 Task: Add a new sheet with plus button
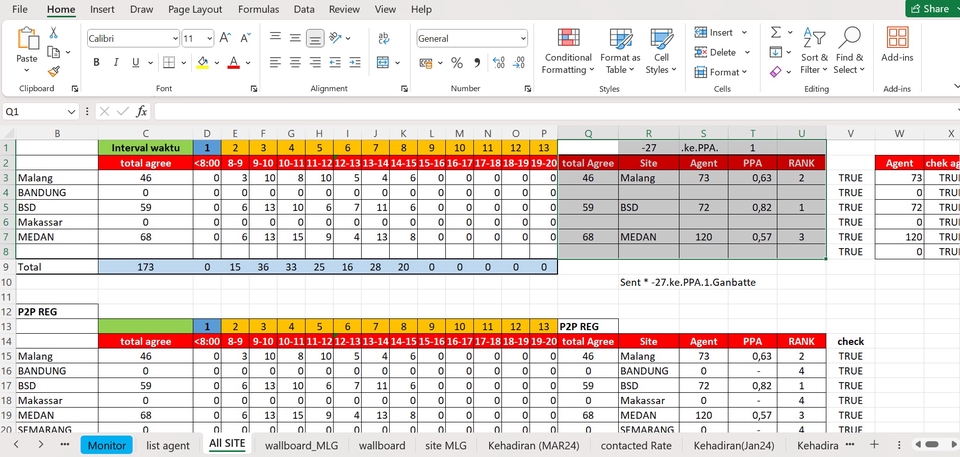874,445
